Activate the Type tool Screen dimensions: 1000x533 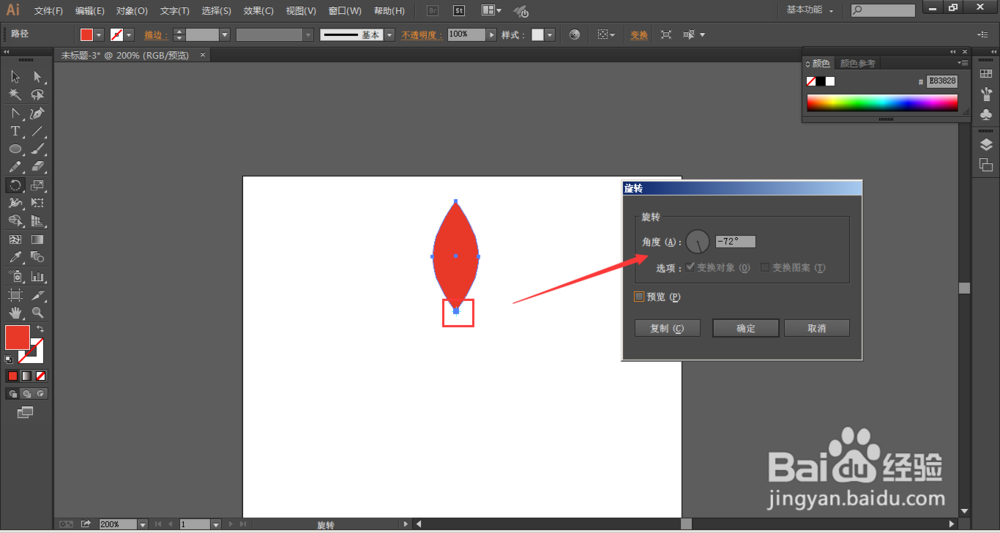tap(15, 131)
